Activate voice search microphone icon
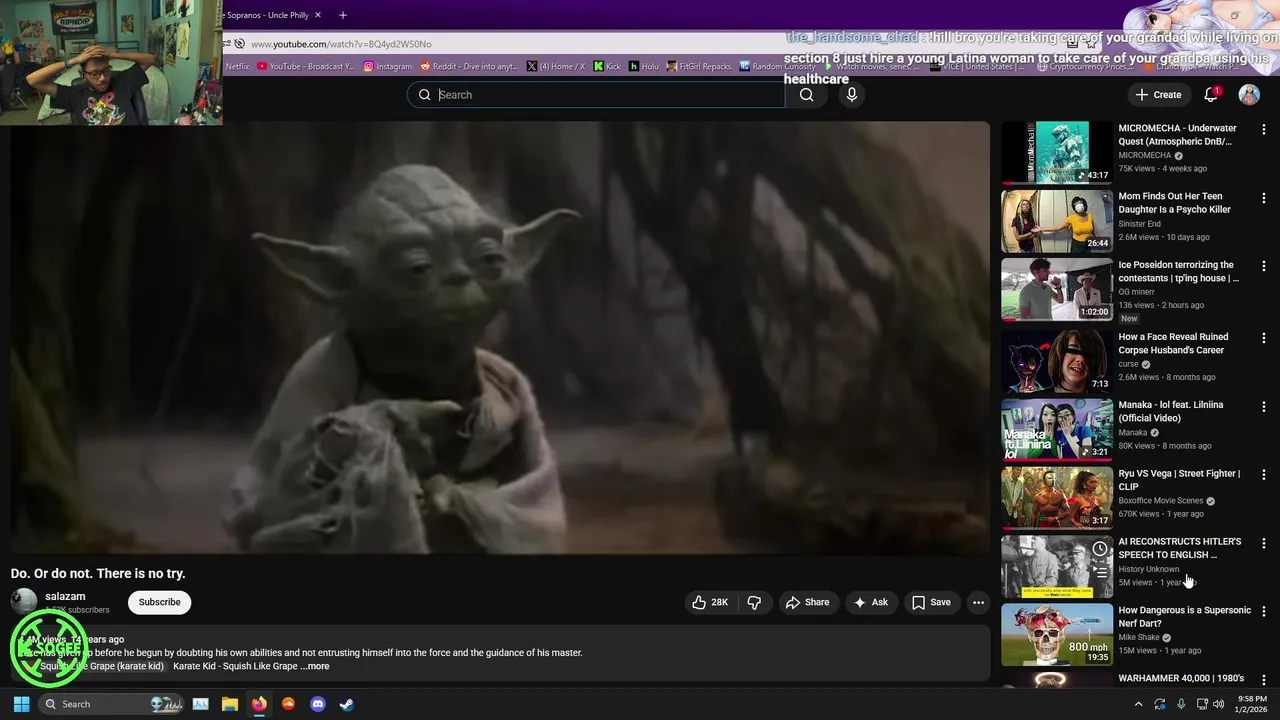Image resolution: width=1280 pixels, height=720 pixels. click(852, 95)
